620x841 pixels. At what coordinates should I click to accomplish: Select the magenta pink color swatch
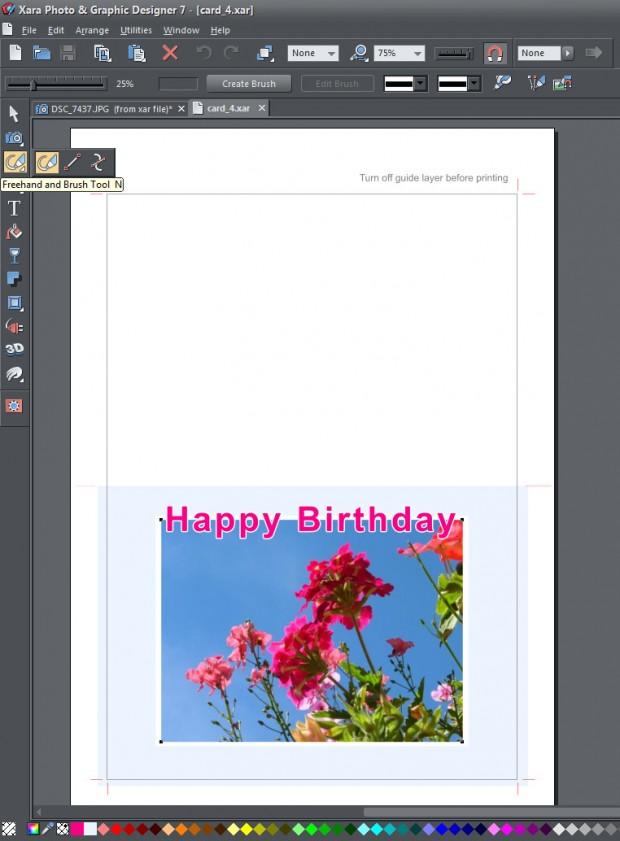point(77,829)
